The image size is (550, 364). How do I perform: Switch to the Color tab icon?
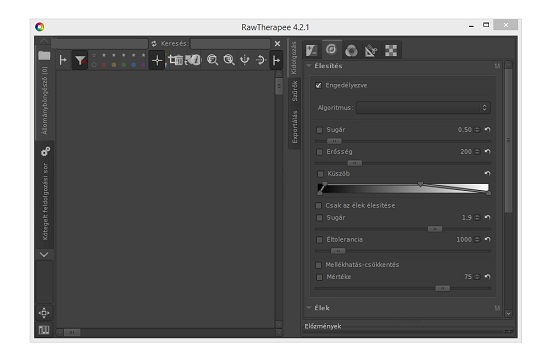tap(351, 50)
